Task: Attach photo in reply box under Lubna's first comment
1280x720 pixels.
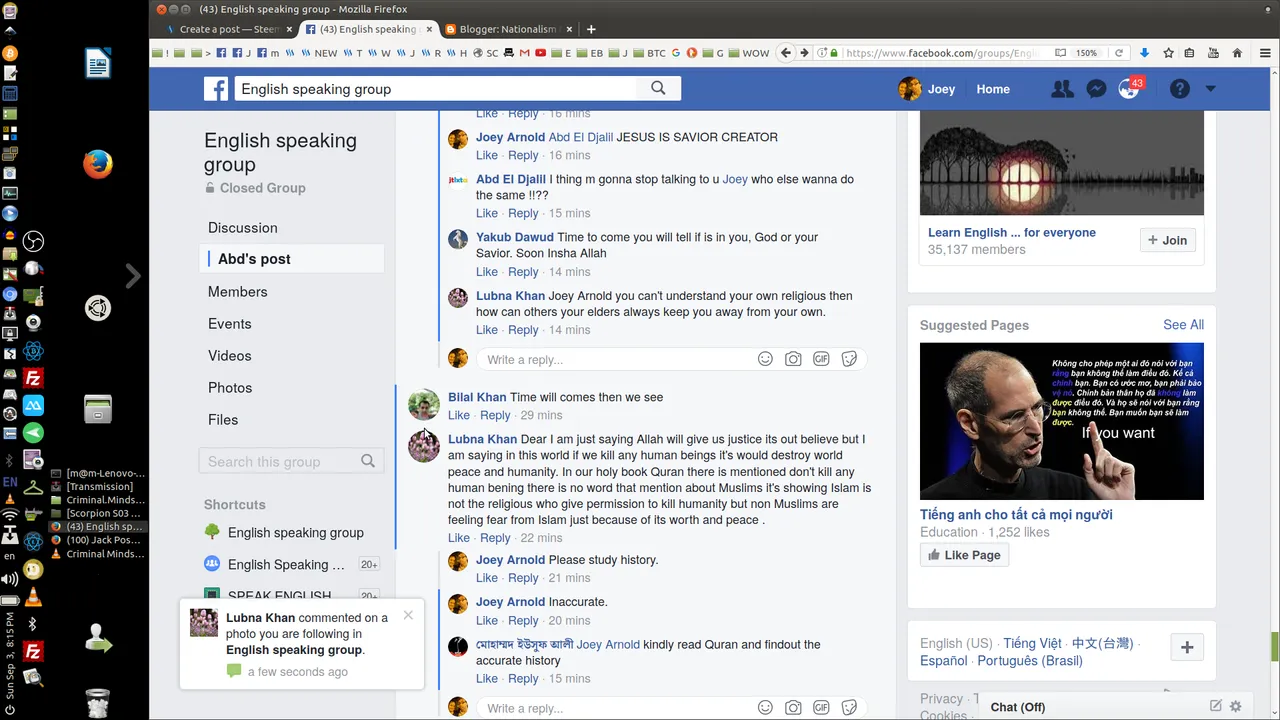Action: 793,359
